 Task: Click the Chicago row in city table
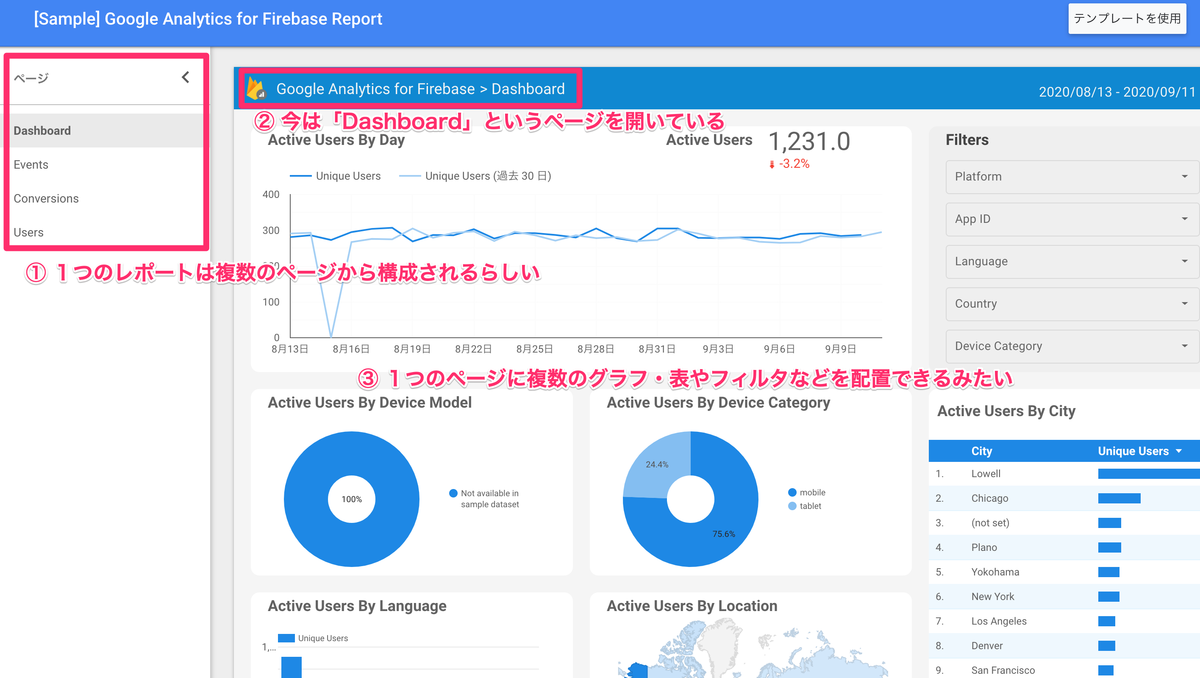click(1064, 498)
